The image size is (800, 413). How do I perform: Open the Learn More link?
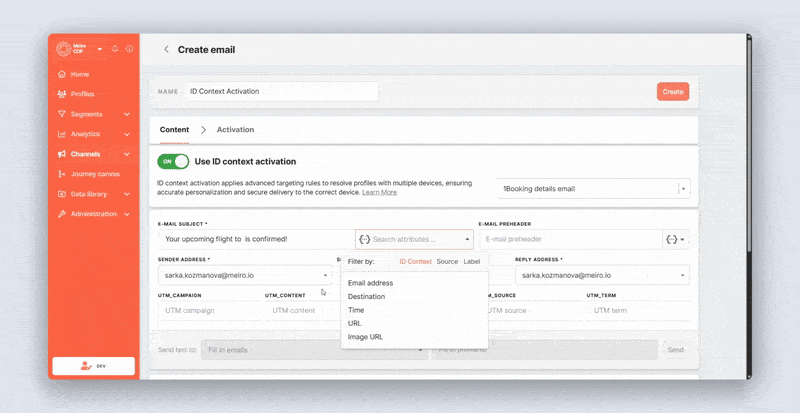(x=379, y=192)
